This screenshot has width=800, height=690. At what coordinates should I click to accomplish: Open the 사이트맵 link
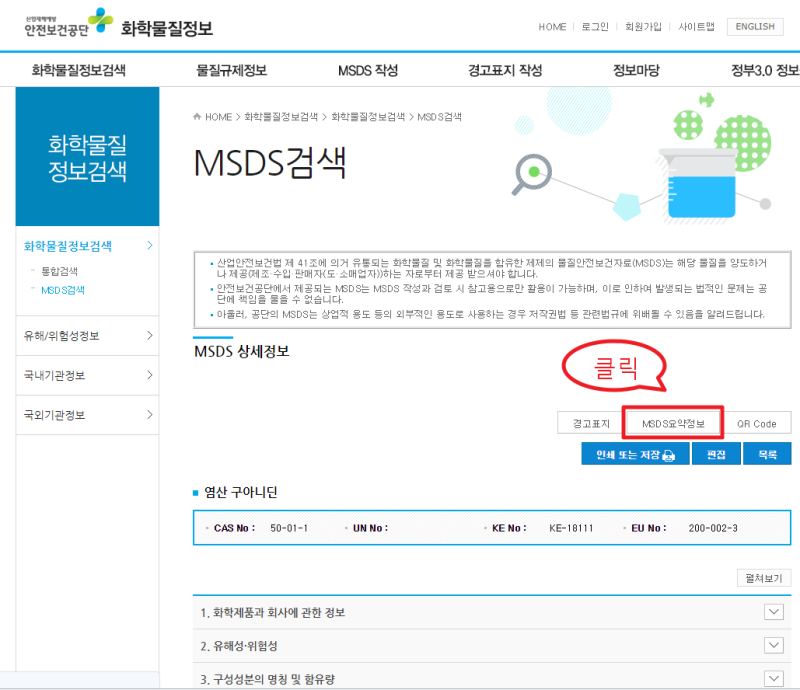(x=696, y=27)
